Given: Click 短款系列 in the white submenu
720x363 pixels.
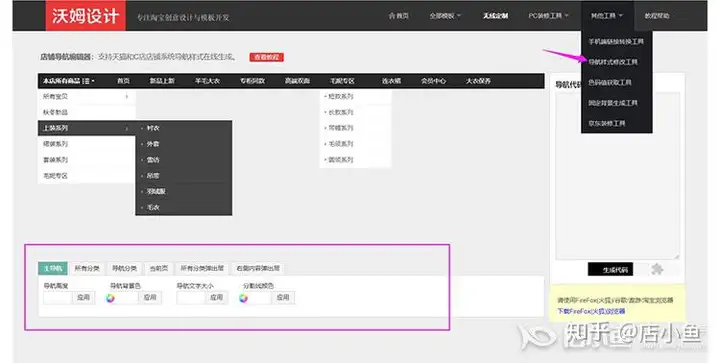Looking at the screenshot, I should 340,96.
